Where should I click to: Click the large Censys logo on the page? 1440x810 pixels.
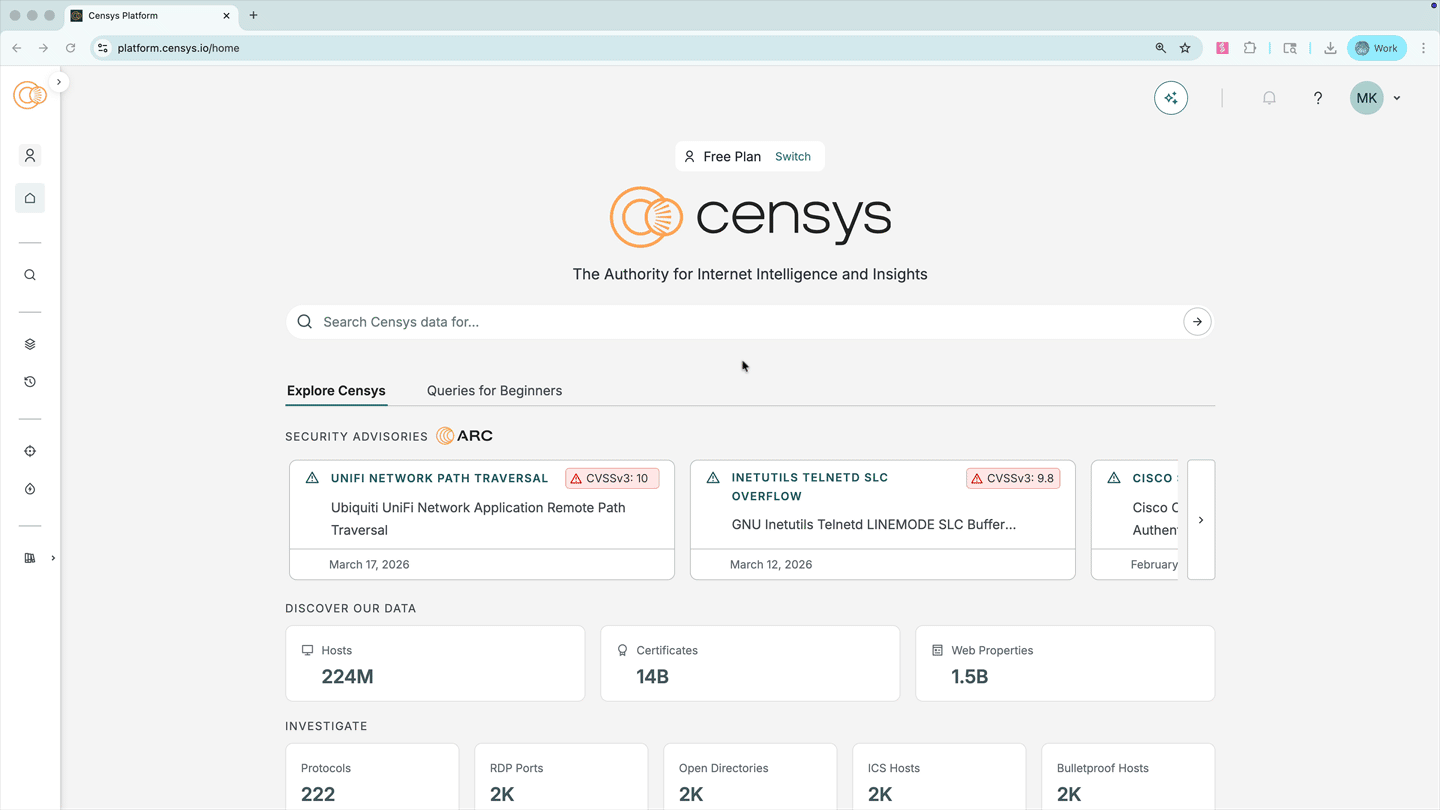tap(750, 217)
